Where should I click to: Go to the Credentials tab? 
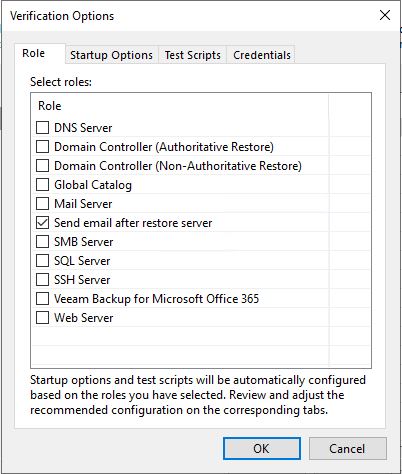pos(262,55)
